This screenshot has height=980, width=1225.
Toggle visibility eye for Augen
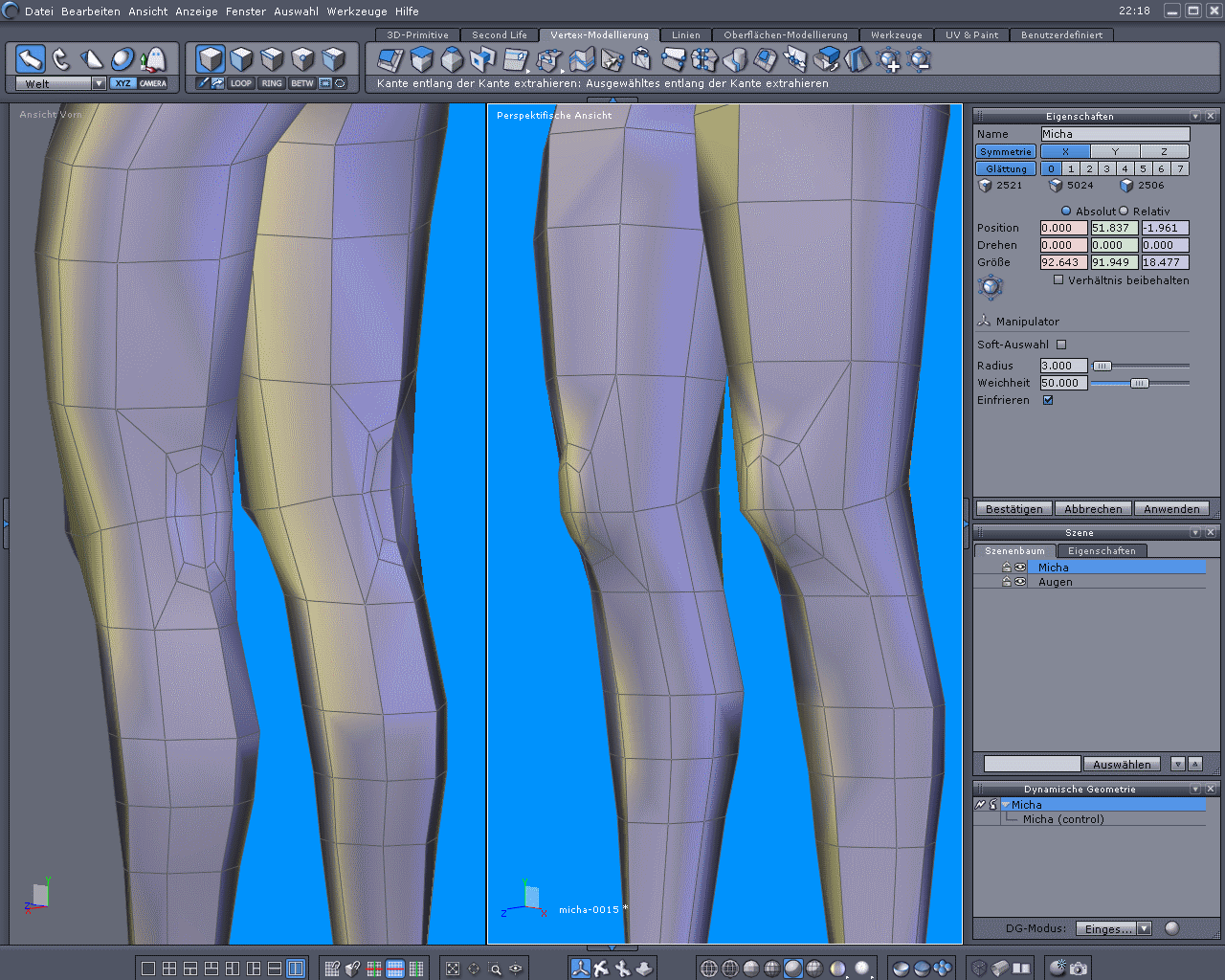click(1020, 582)
